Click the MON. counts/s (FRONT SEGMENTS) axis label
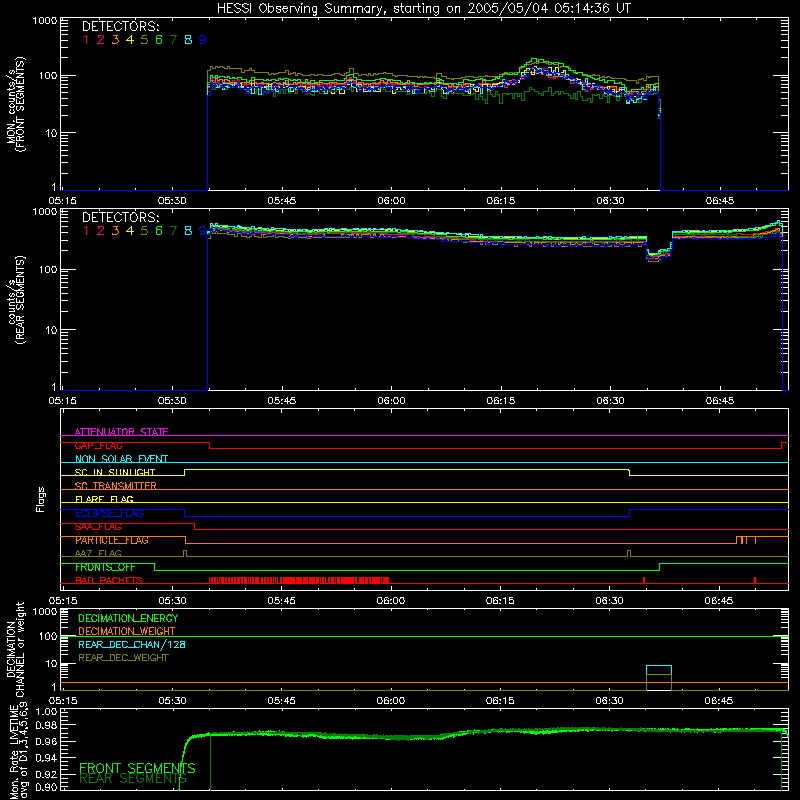The width and height of the screenshot is (800, 800). [15, 104]
